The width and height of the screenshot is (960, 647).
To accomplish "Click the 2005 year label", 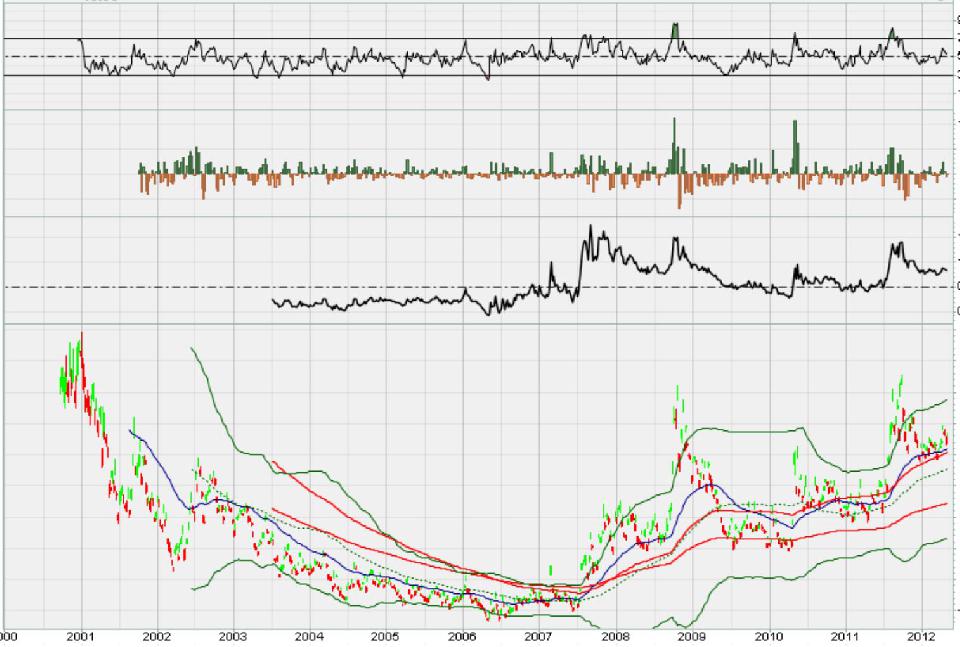I will 386,637.
